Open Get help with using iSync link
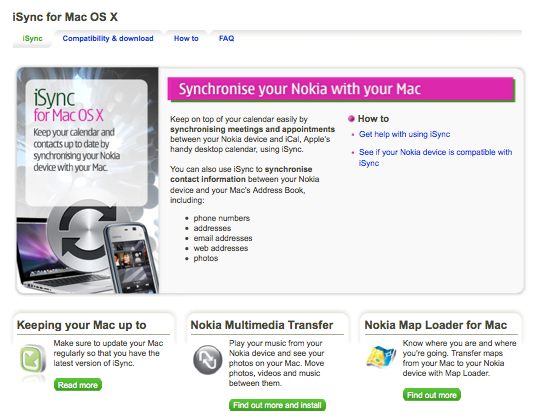540x418 pixels. (x=404, y=134)
